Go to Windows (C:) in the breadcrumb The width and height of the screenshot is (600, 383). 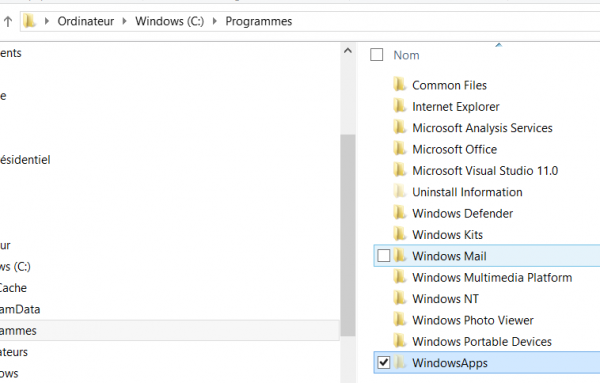(170, 21)
